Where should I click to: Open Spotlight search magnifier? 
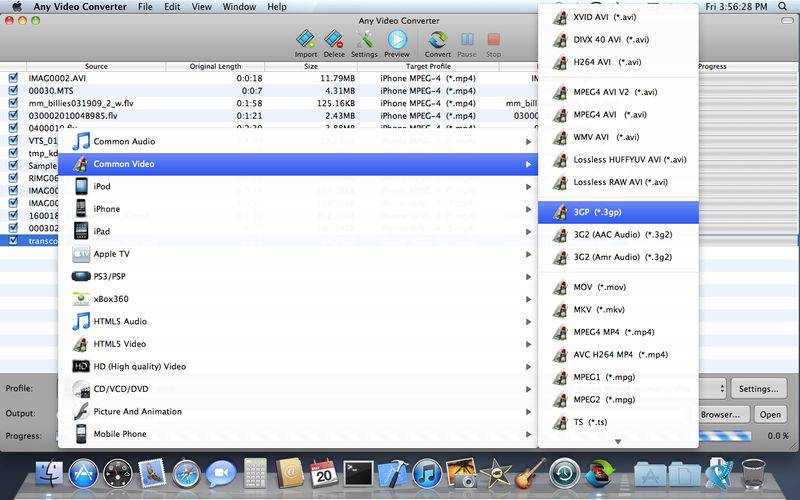[782, 7]
